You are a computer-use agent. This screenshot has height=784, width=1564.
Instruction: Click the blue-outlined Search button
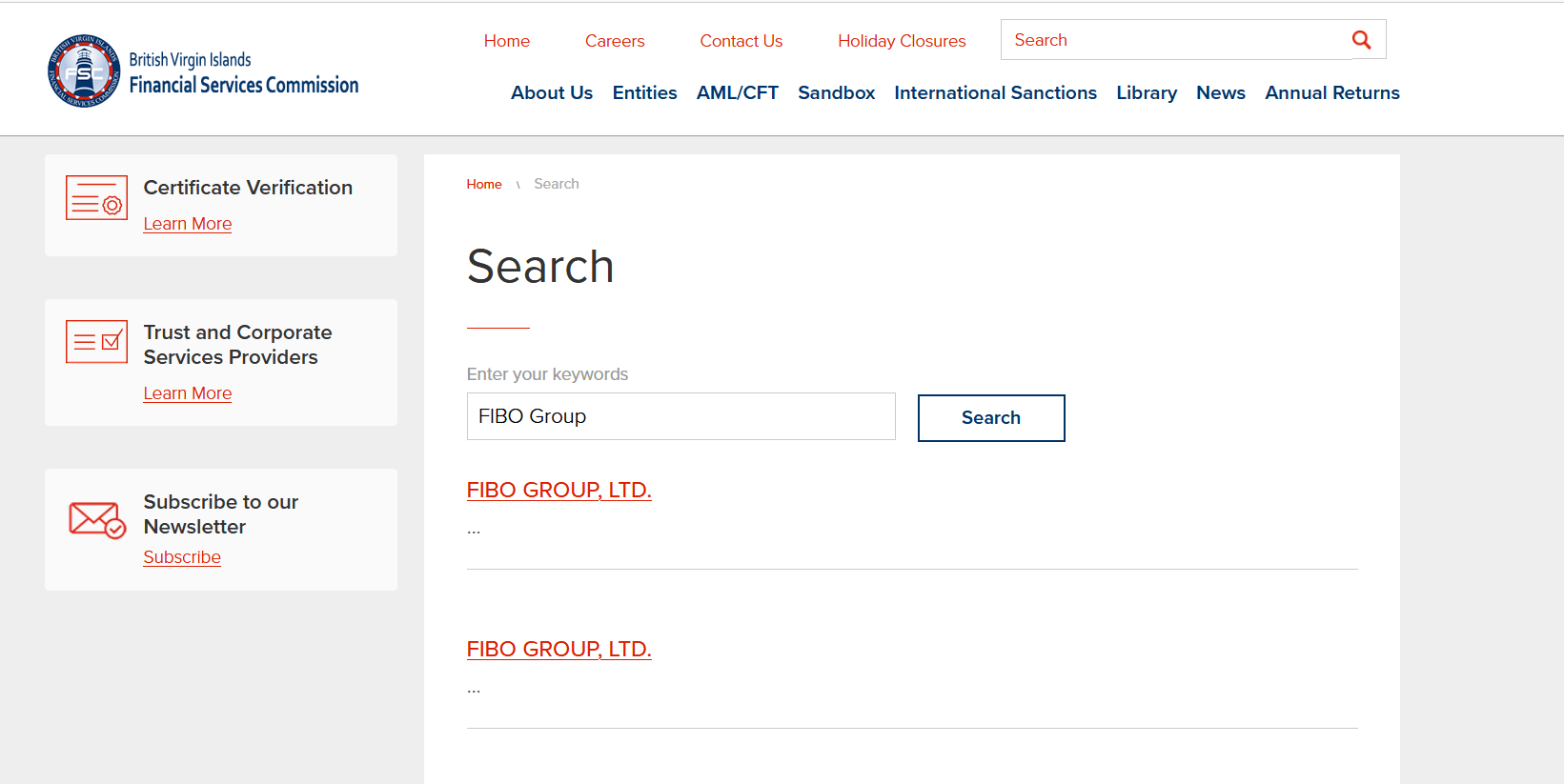pyautogui.click(x=991, y=418)
